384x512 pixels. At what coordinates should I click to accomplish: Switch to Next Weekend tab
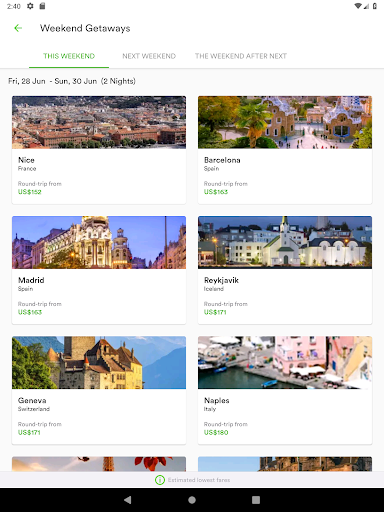(x=149, y=56)
